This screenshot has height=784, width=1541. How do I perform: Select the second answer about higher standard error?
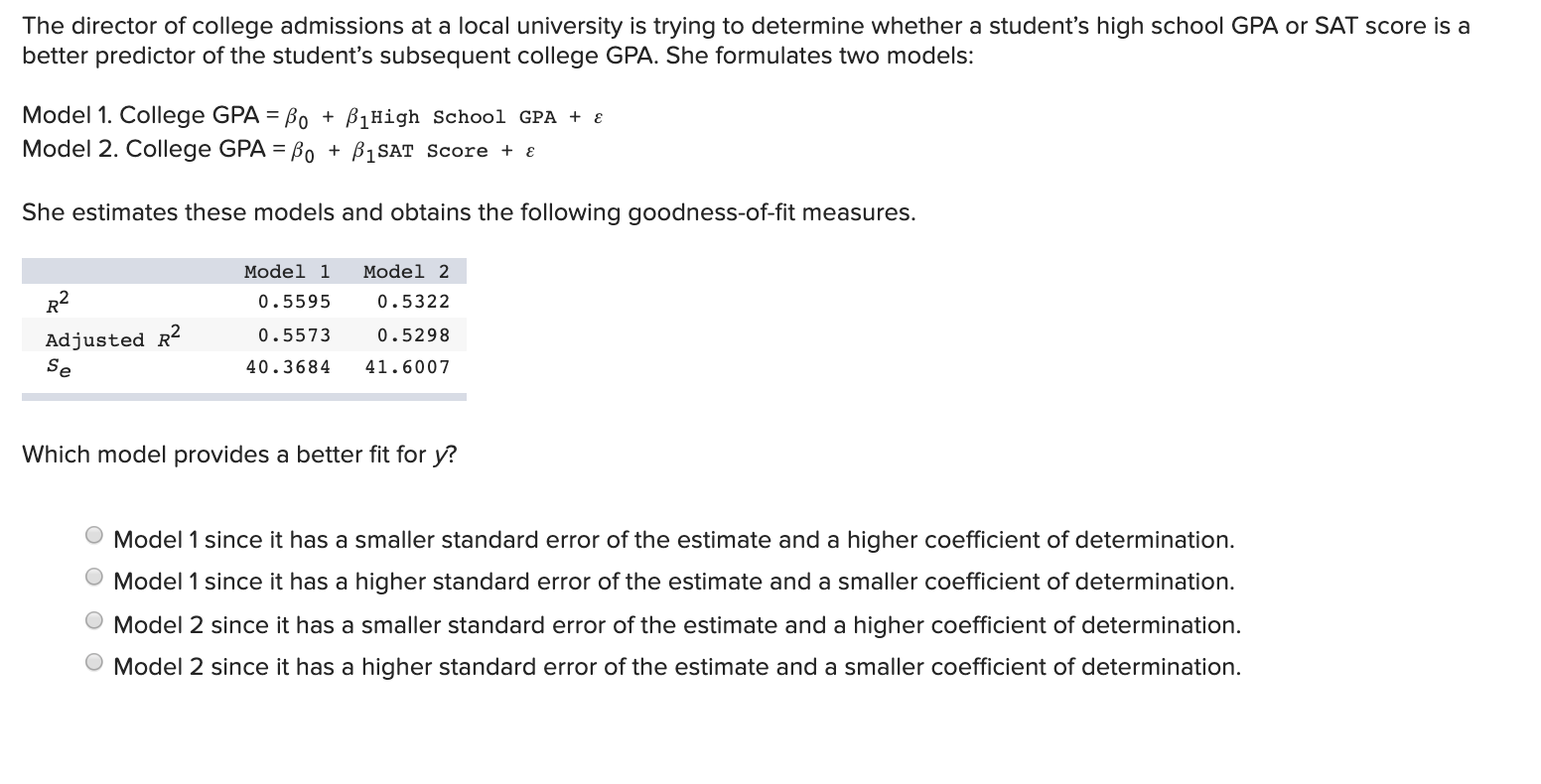[94, 576]
